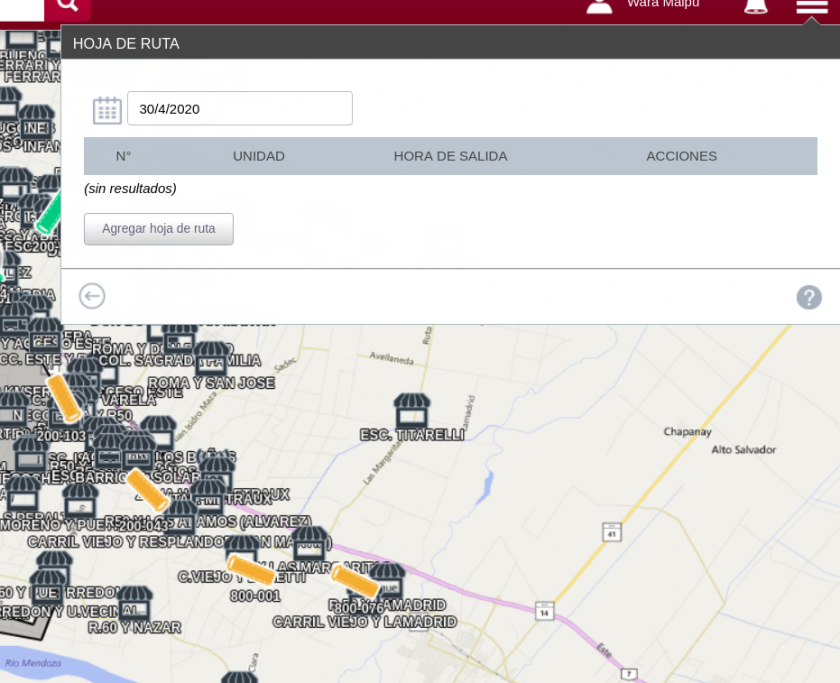Sort by the UNIDAD column header
Screen dimensions: 840x683
tap(258, 156)
